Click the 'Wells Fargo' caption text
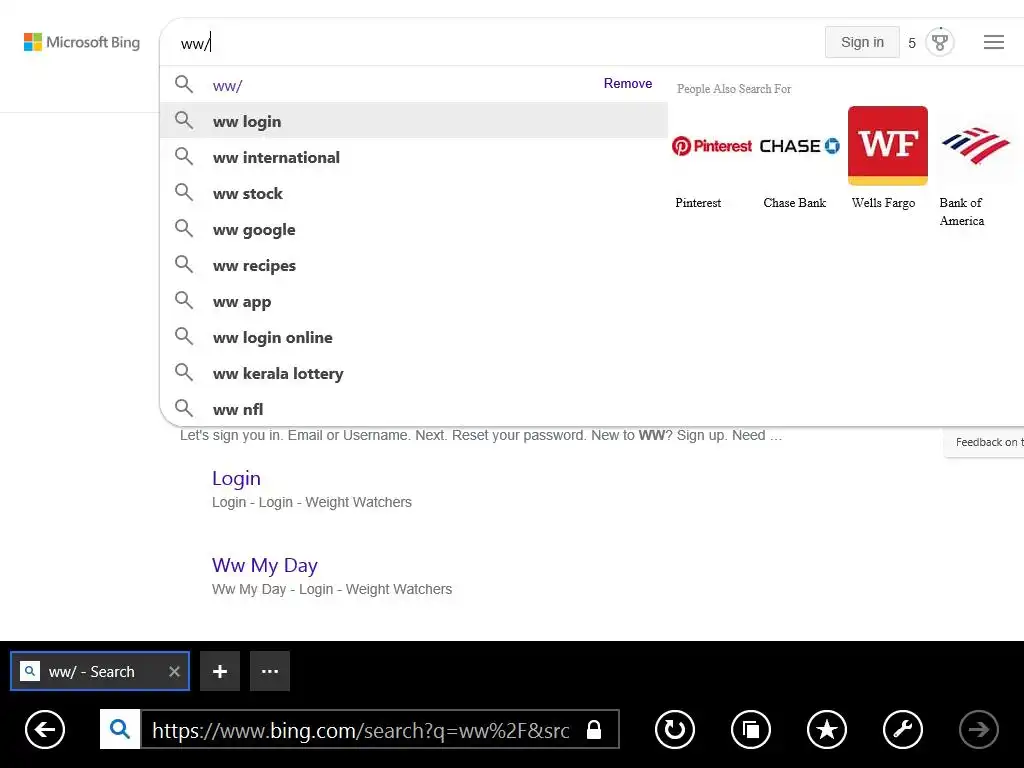This screenshot has height=768, width=1024. (x=883, y=203)
